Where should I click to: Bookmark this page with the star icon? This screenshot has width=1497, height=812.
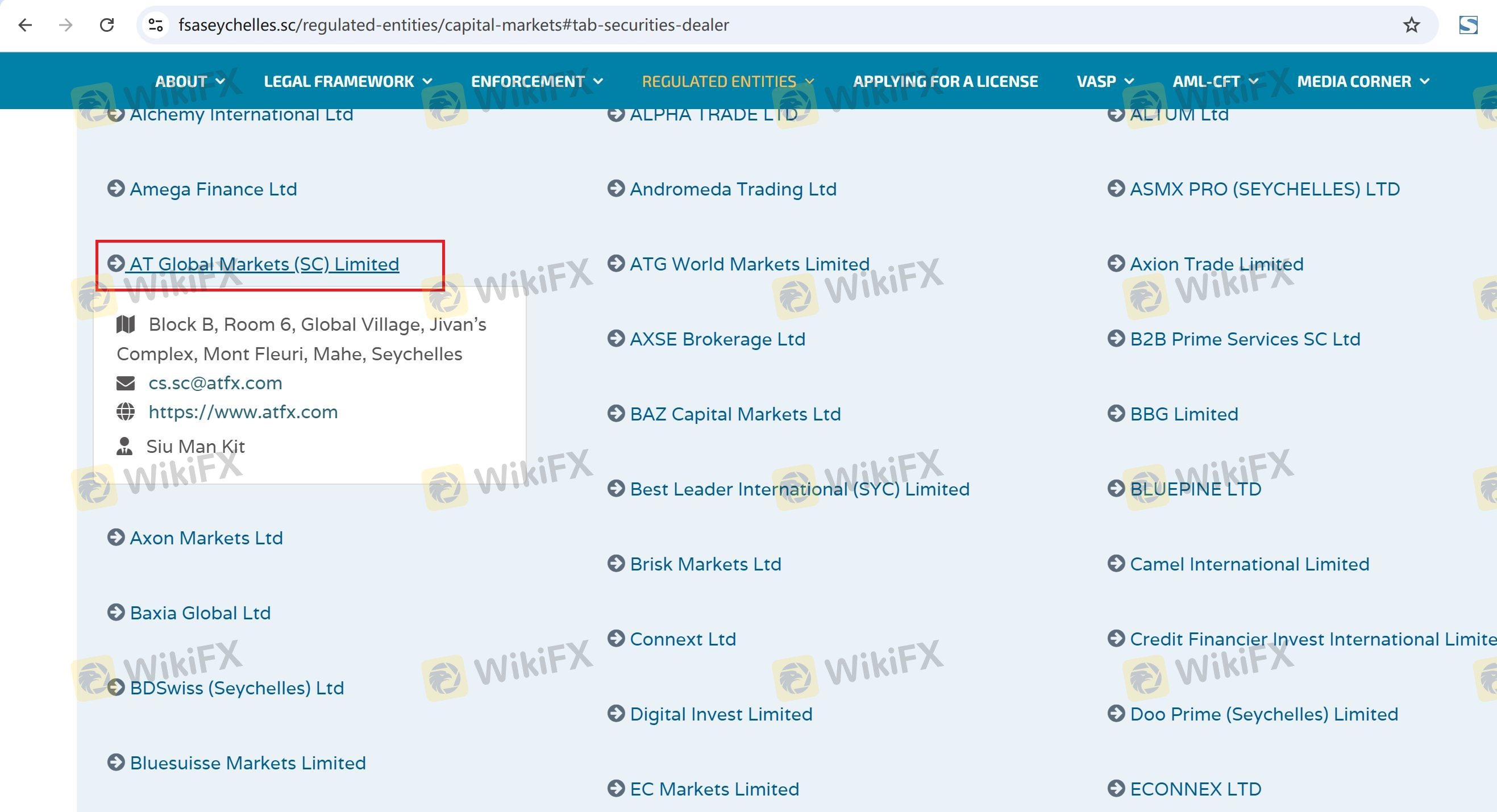[1411, 25]
